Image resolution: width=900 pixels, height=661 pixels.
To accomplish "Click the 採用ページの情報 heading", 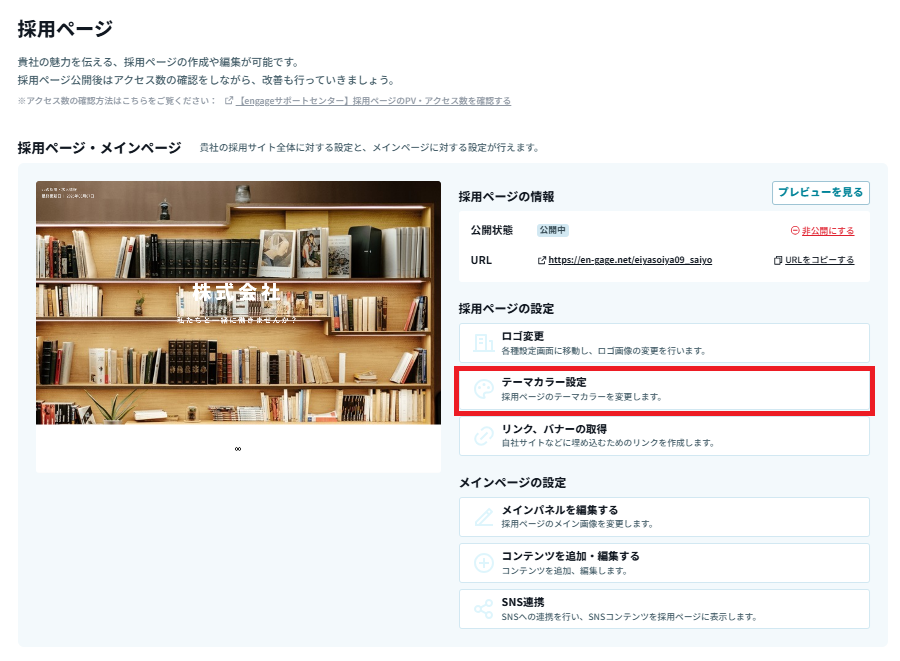I will (506, 197).
